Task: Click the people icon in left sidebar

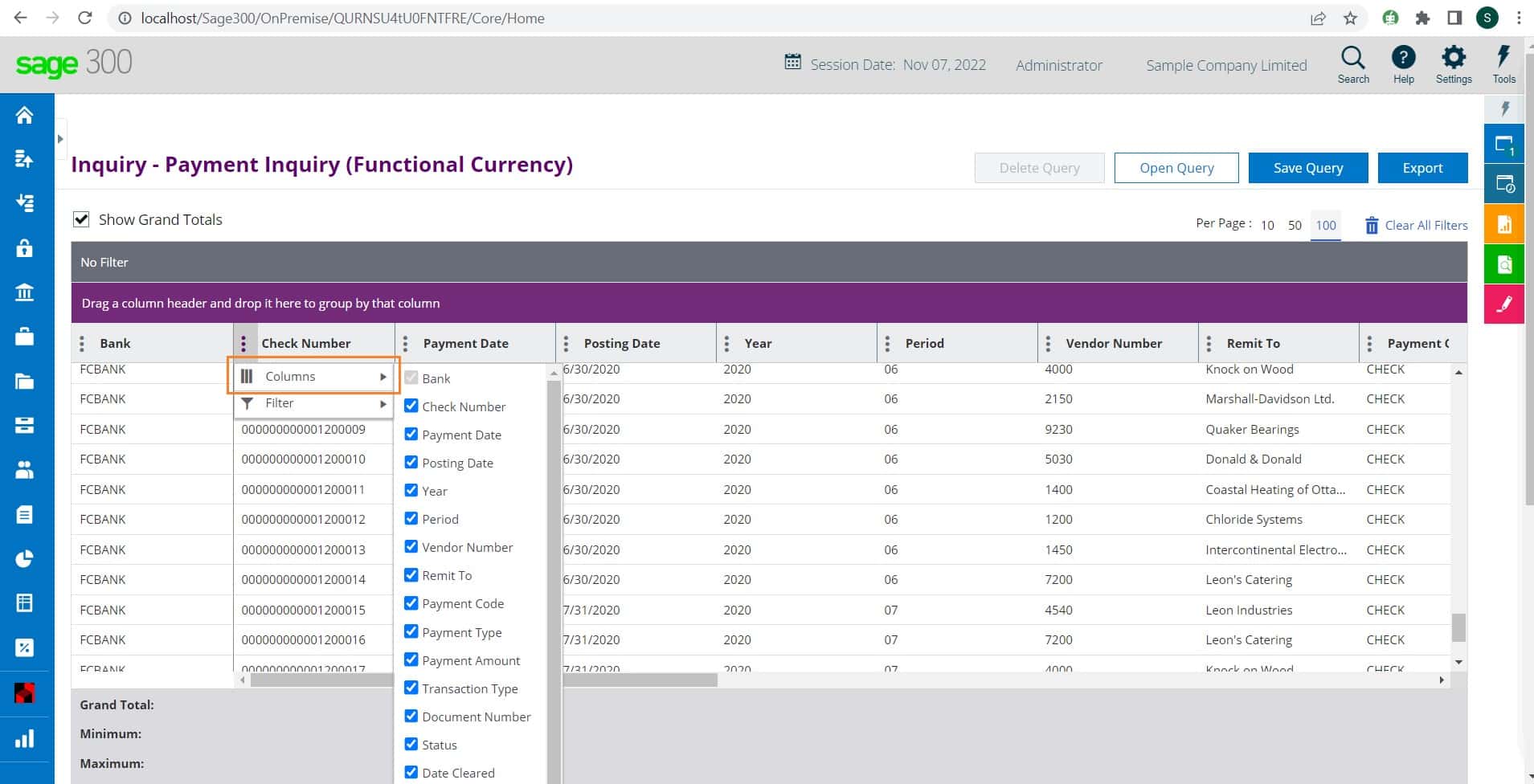Action: (24, 470)
